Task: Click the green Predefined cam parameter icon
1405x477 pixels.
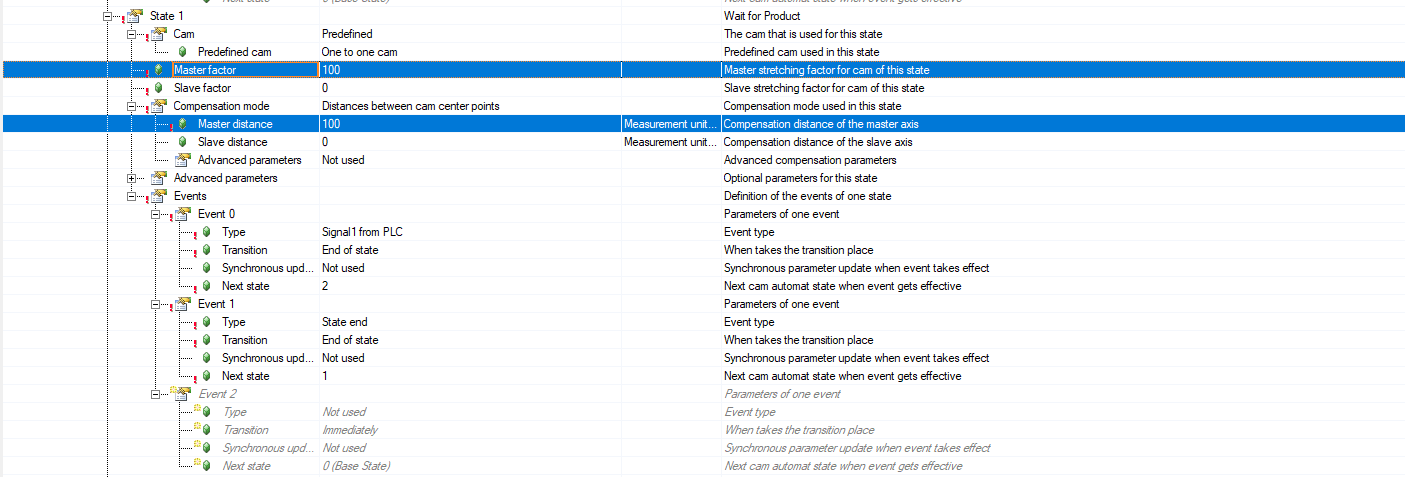Action: pyautogui.click(x=182, y=52)
